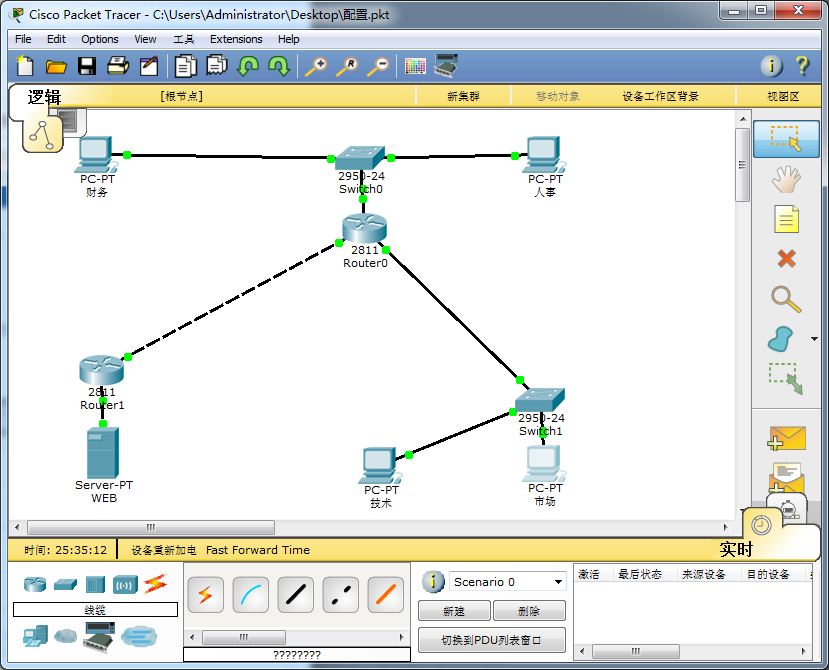Pick the automatic connection lightning cable
829x670 pixels.
coord(206,595)
